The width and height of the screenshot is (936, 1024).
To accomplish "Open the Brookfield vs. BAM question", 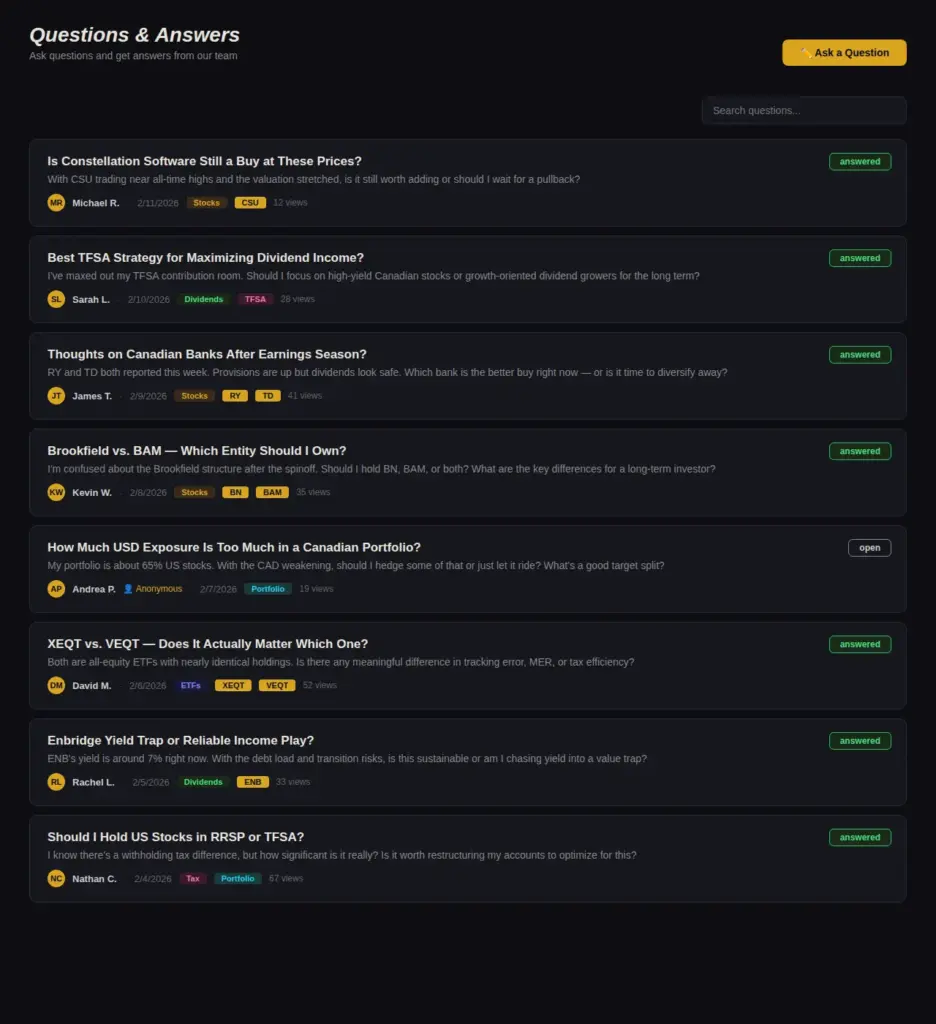I will point(196,450).
